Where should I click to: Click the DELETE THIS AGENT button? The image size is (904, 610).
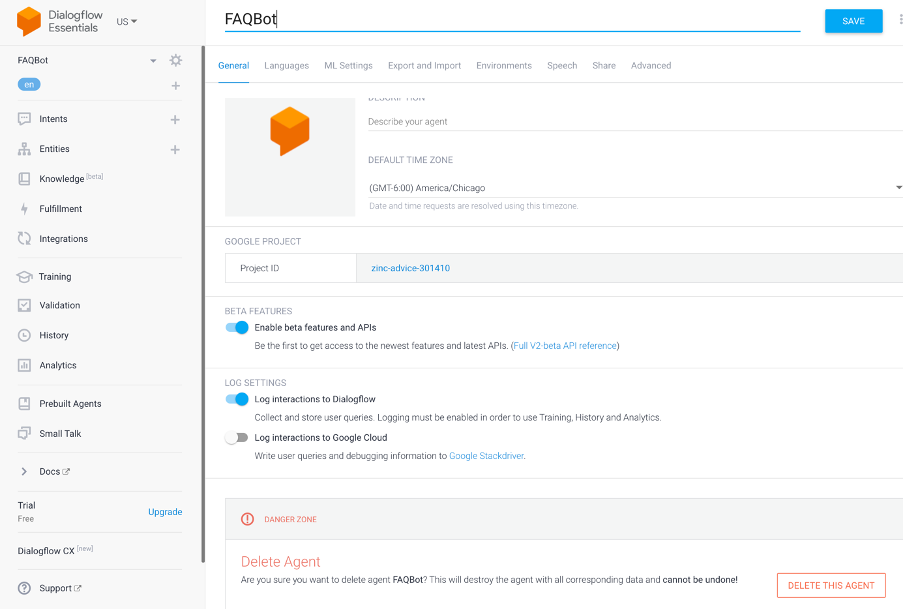click(831, 585)
